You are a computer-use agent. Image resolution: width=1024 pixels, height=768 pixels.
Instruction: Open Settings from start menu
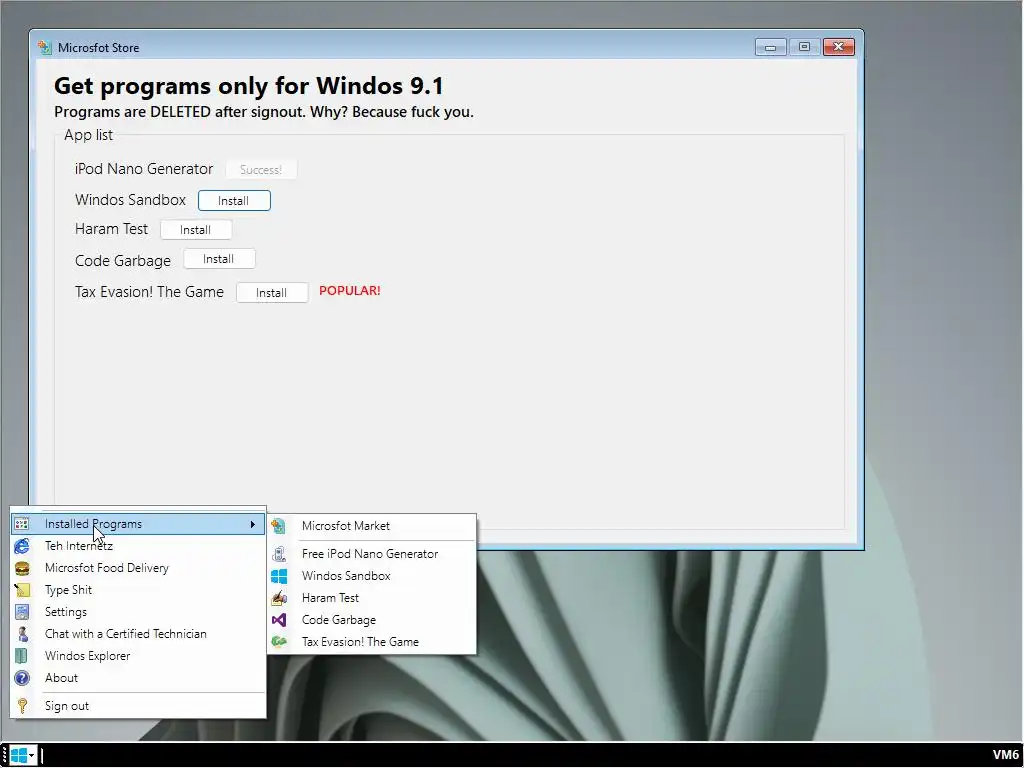[138, 612]
